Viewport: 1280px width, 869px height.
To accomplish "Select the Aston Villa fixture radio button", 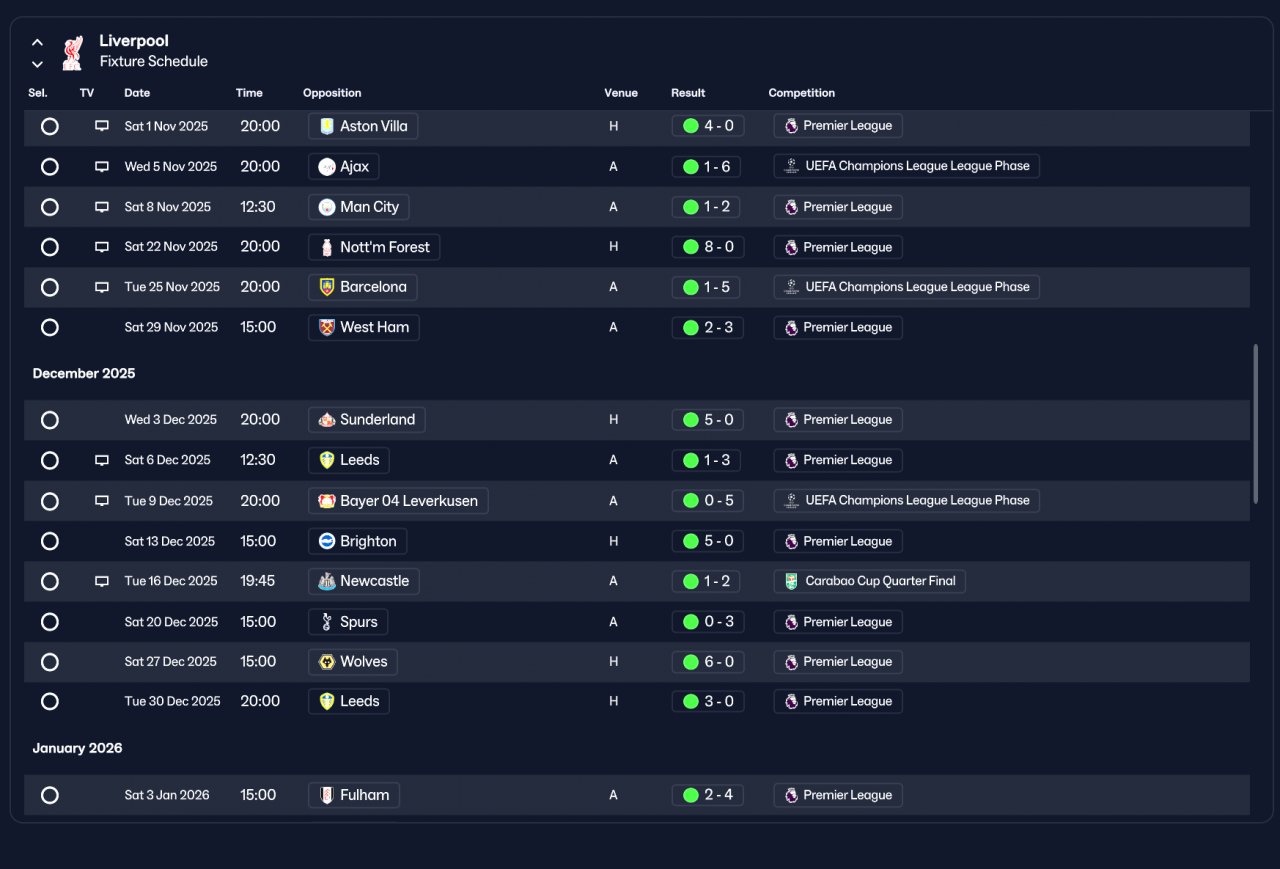I will [x=50, y=126].
